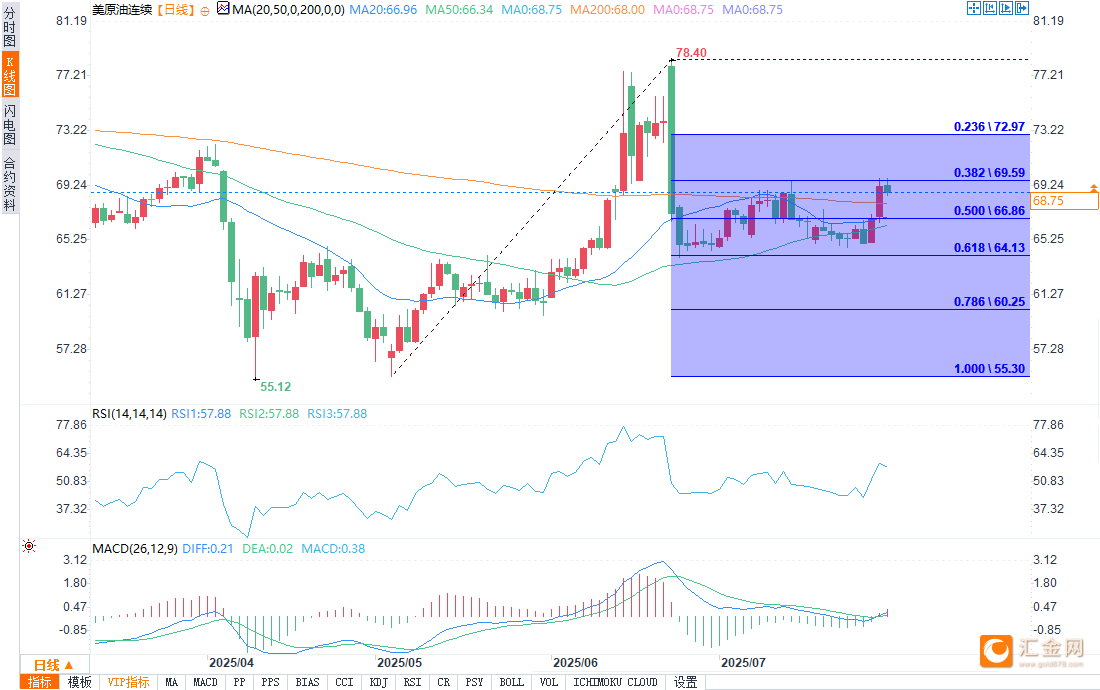Viewport: 1100px width, 690px height.
Task: Click the MA50:66.34 value
Action: tap(459, 10)
